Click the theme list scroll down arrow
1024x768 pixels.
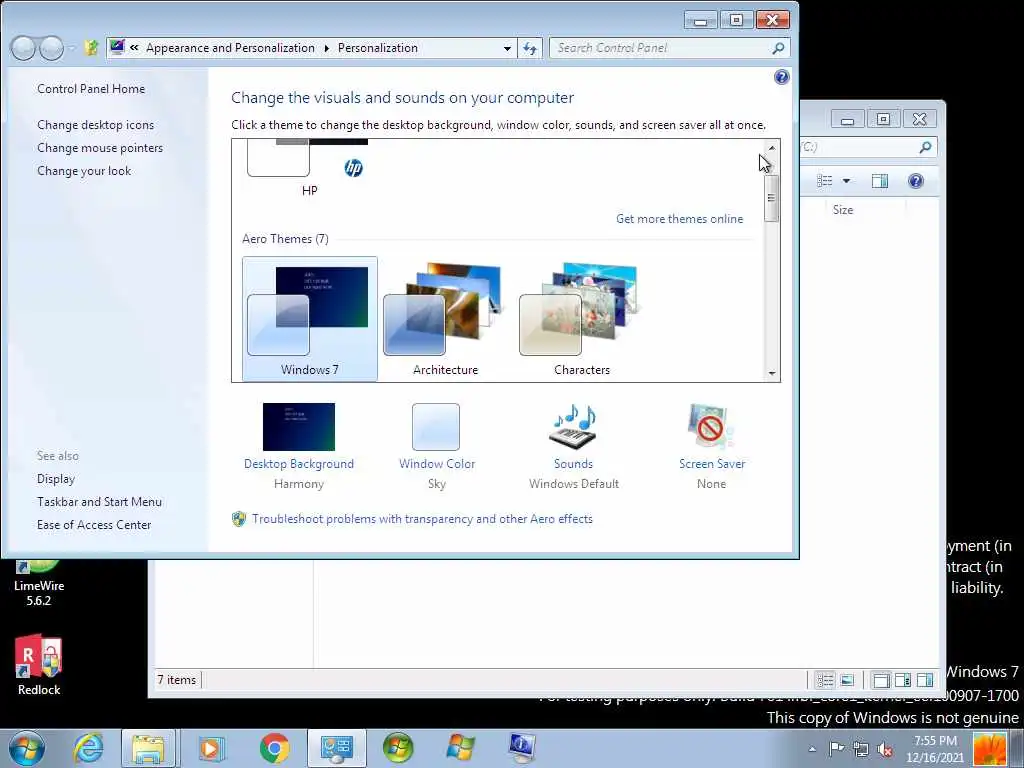click(771, 373)
